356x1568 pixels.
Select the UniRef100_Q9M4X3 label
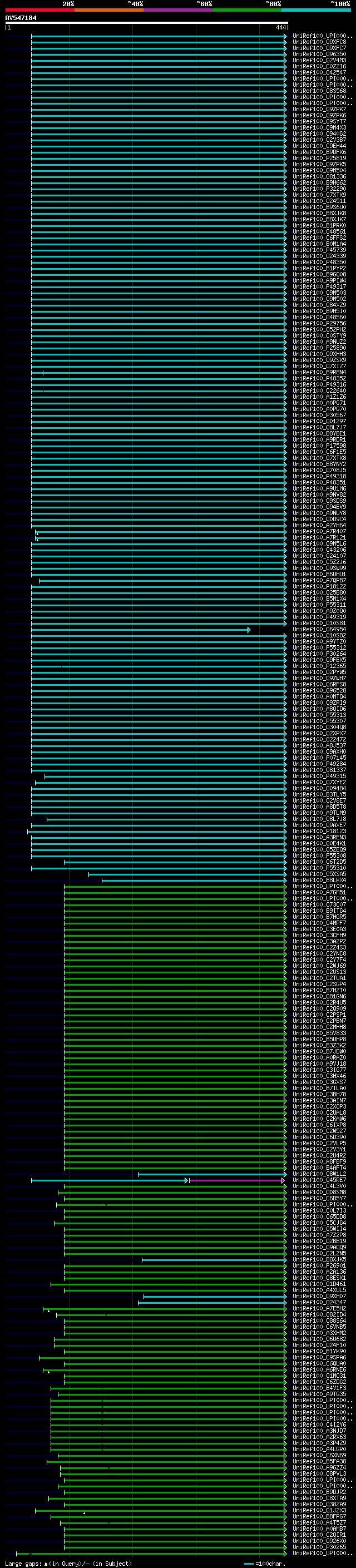pyautogui.click(x=319, y=128)
